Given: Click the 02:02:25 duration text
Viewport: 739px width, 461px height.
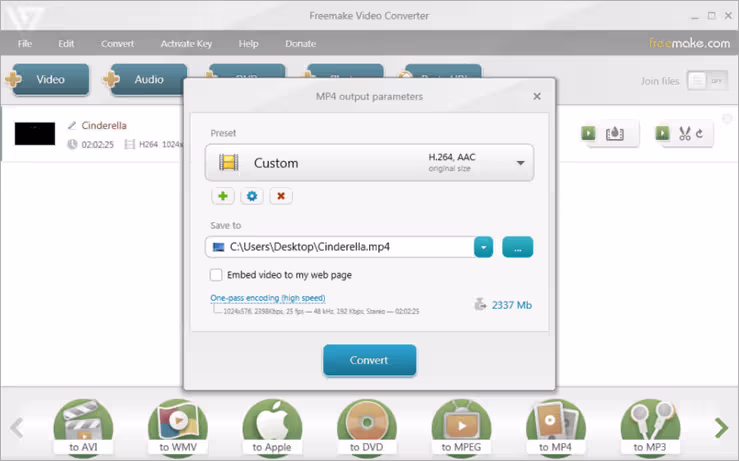Looking at the screenshot, I should [x=98, y=145].
